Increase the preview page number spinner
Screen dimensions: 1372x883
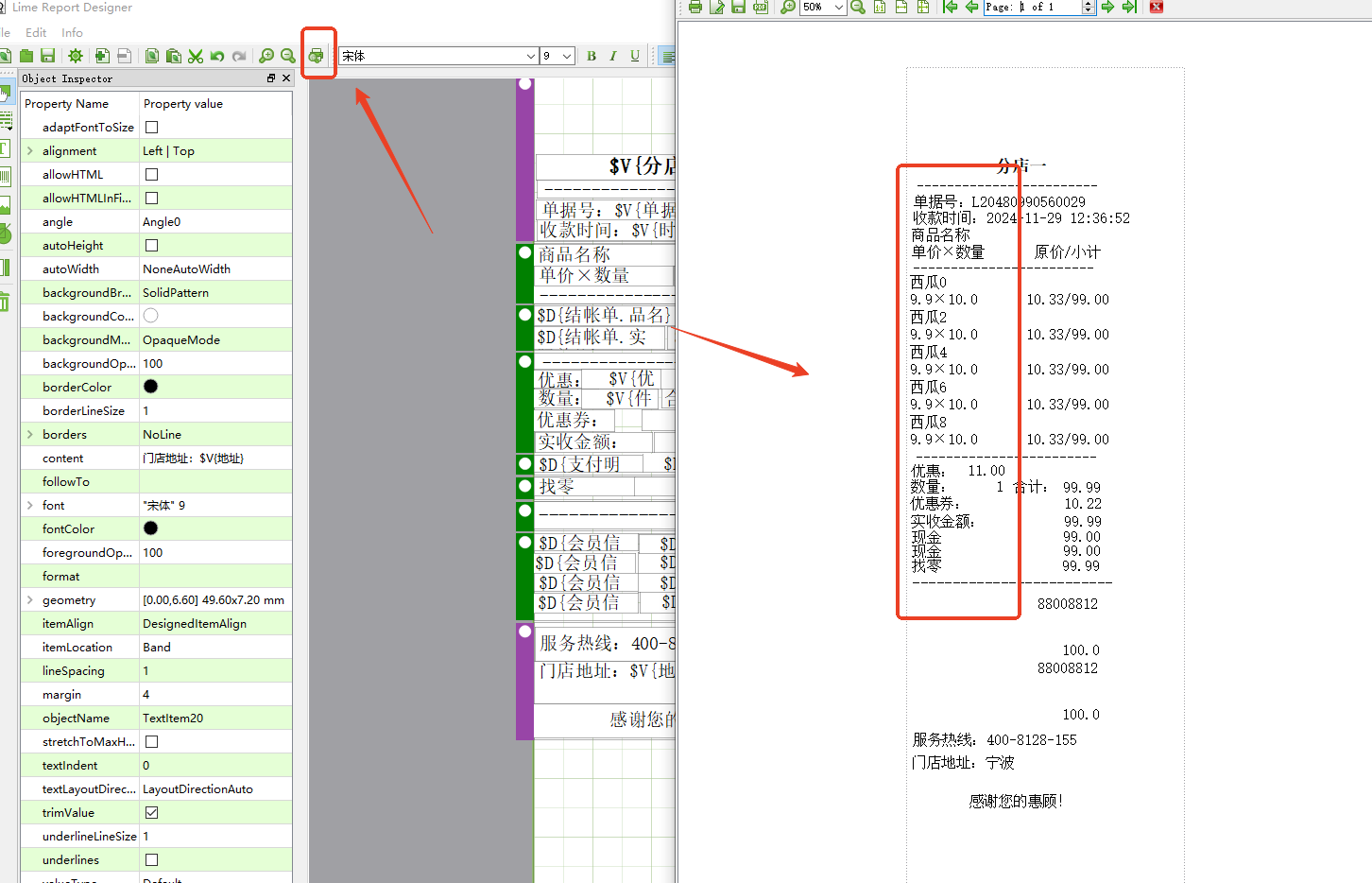1088,3
